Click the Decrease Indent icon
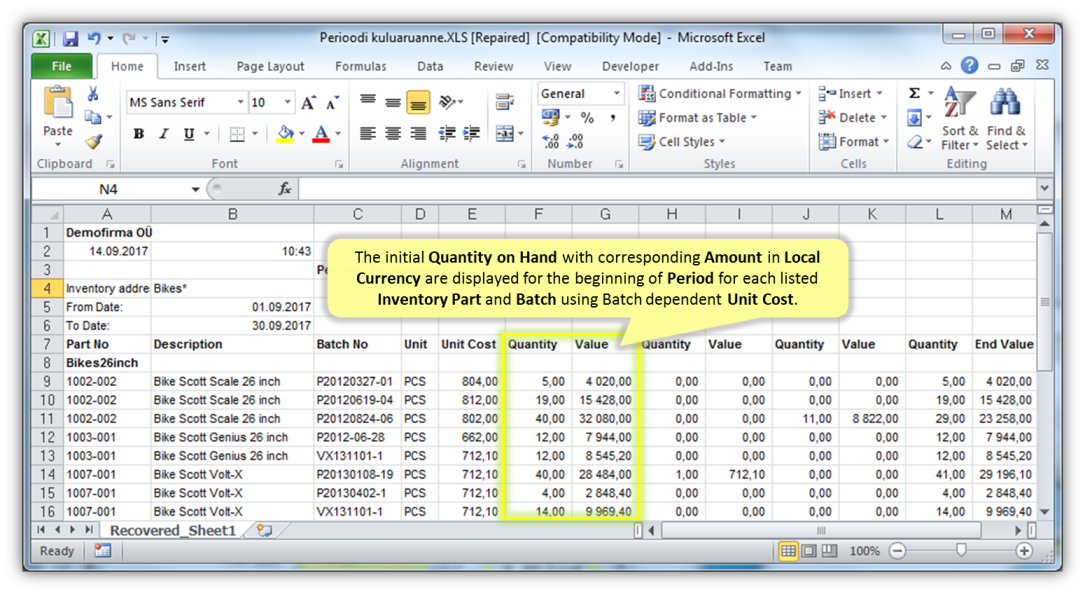The width and height of the screenshot is (1085, 594). click(447, 134)
